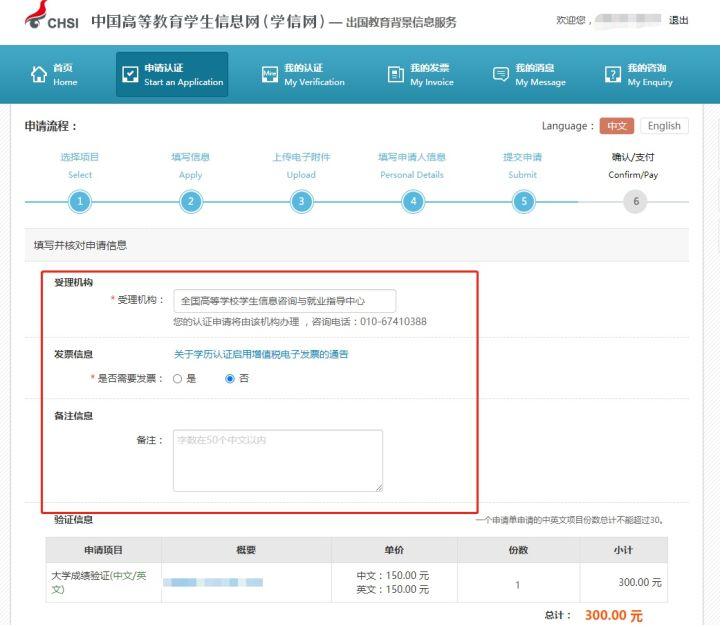Screen dimensions: 722x627
Task: Go to step 4 Personal Details circle
Action: coord(413,202)
